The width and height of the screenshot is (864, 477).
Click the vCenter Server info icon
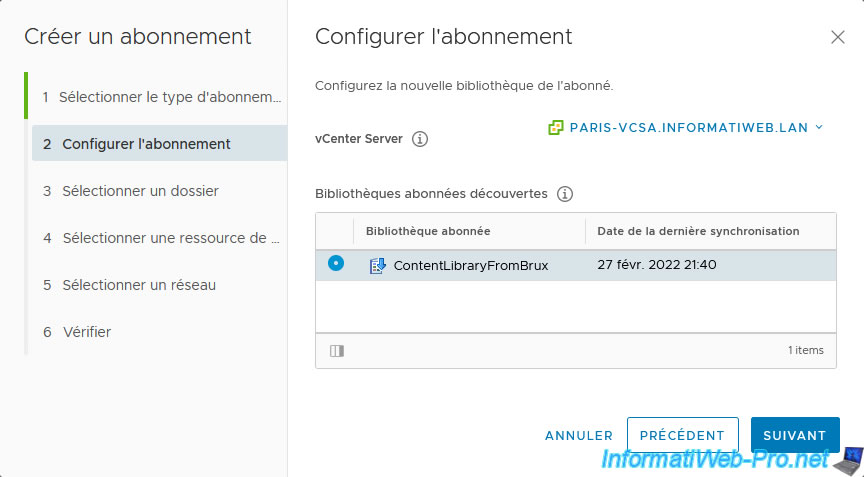pos(420,139)
